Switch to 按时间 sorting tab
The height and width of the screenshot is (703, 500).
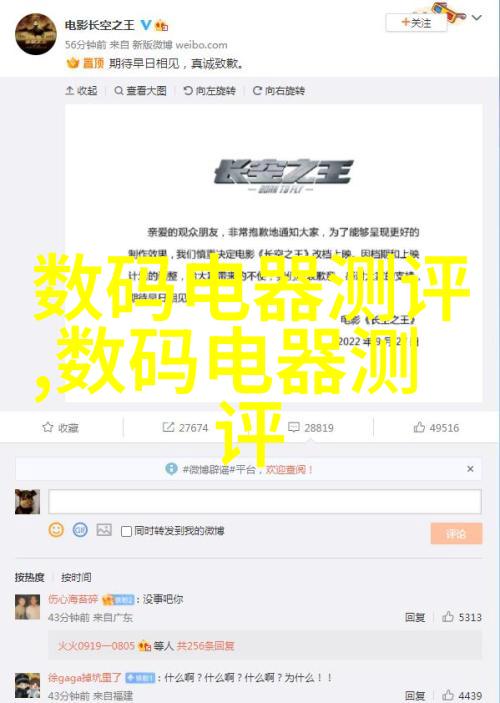(x=76, y=577)
